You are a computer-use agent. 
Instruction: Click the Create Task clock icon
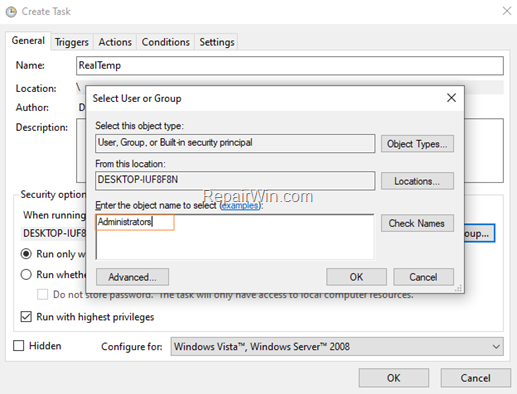click(11, 12)
